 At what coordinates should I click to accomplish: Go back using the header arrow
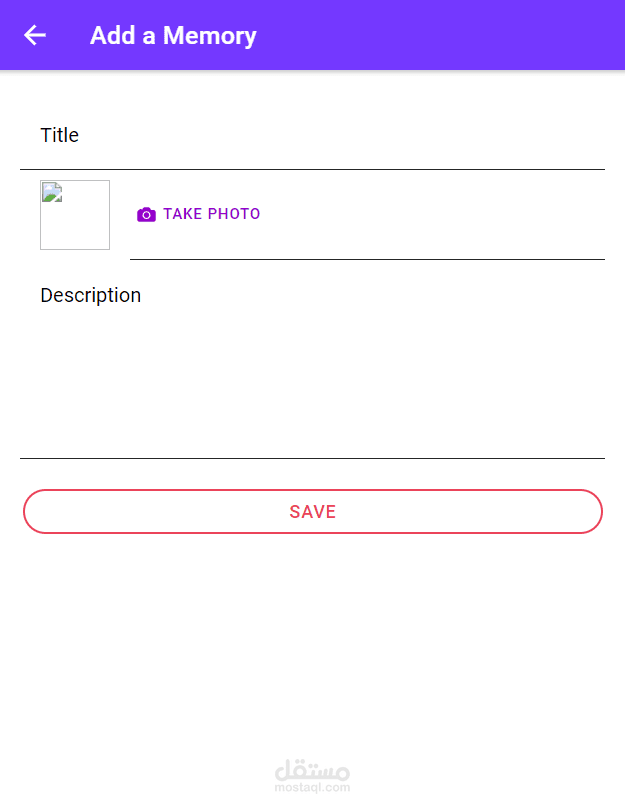[x=35, y=36]
